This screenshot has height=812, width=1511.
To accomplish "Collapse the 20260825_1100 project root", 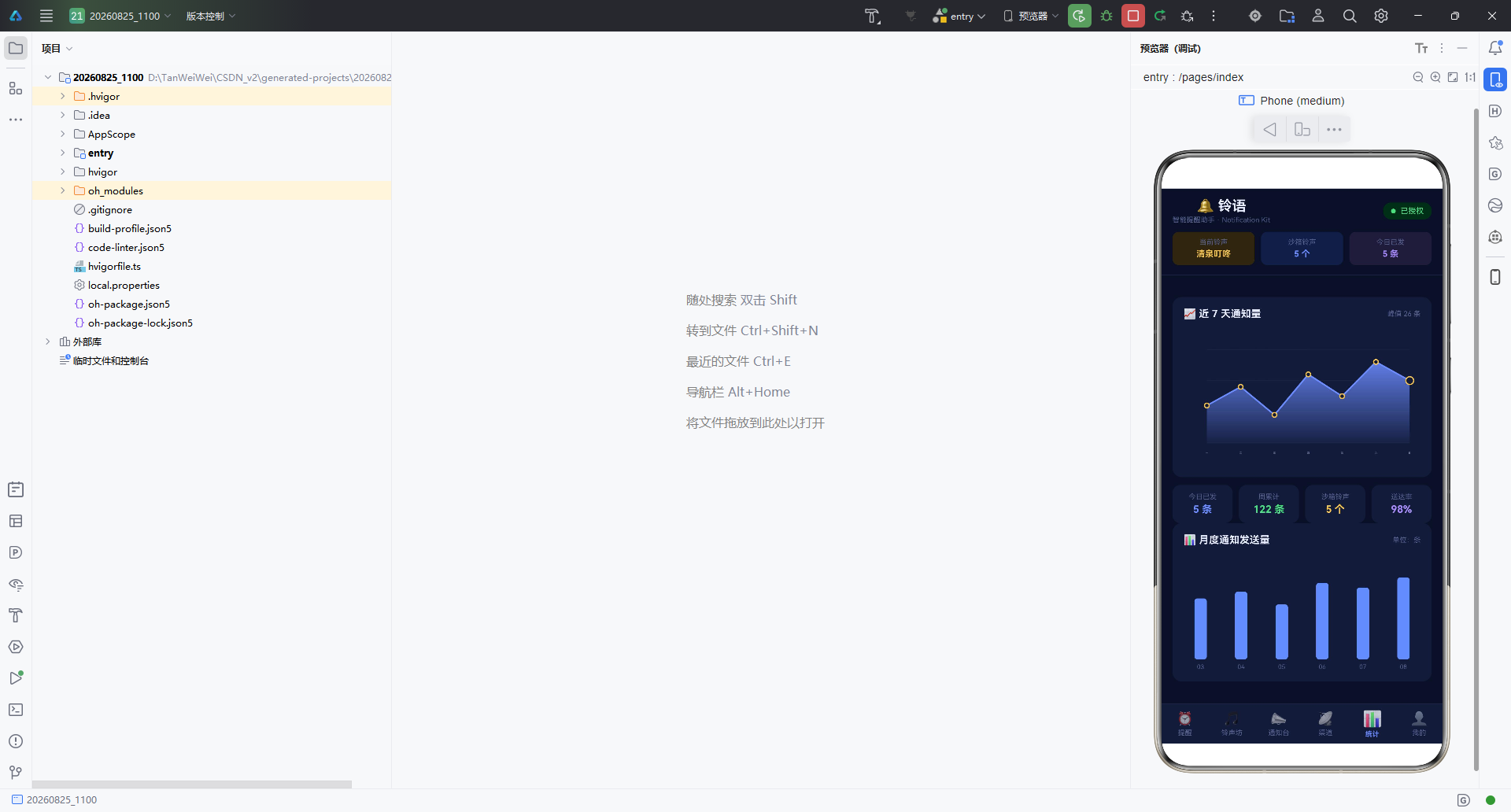I will pos(48,77).
